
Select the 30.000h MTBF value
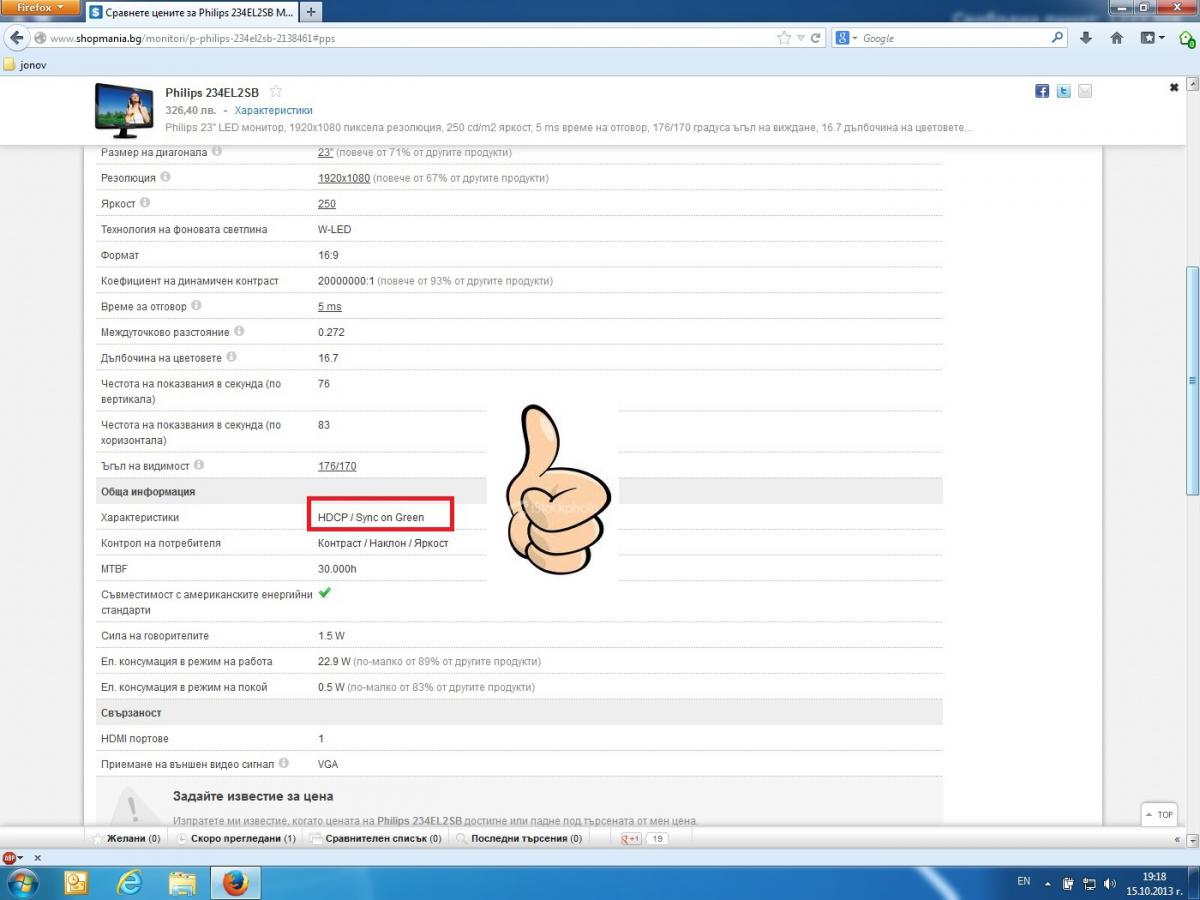point(337,569)
